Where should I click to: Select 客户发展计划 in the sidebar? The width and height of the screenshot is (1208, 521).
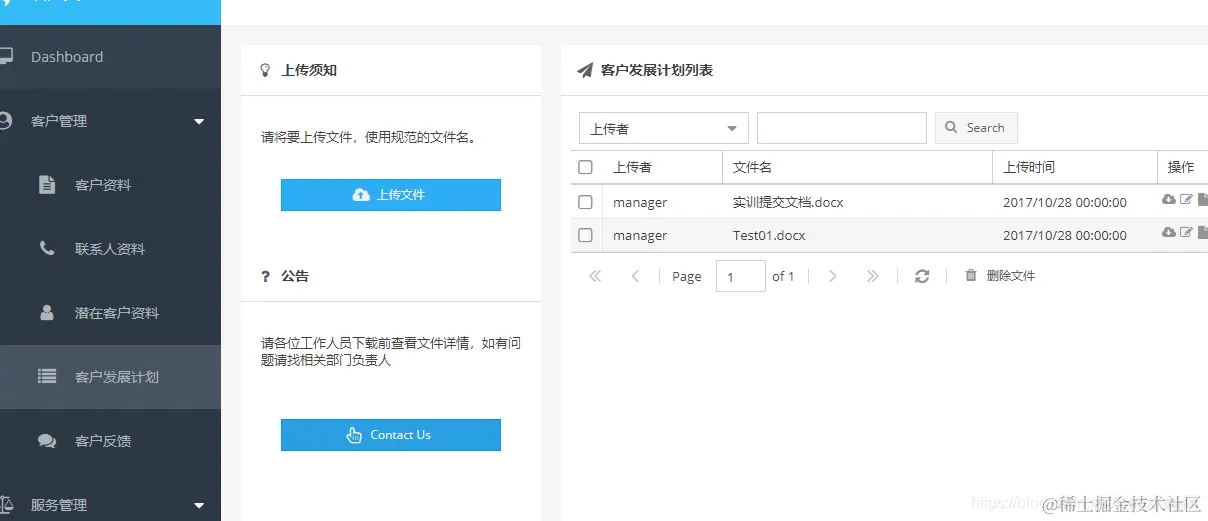tap(110, 377)
